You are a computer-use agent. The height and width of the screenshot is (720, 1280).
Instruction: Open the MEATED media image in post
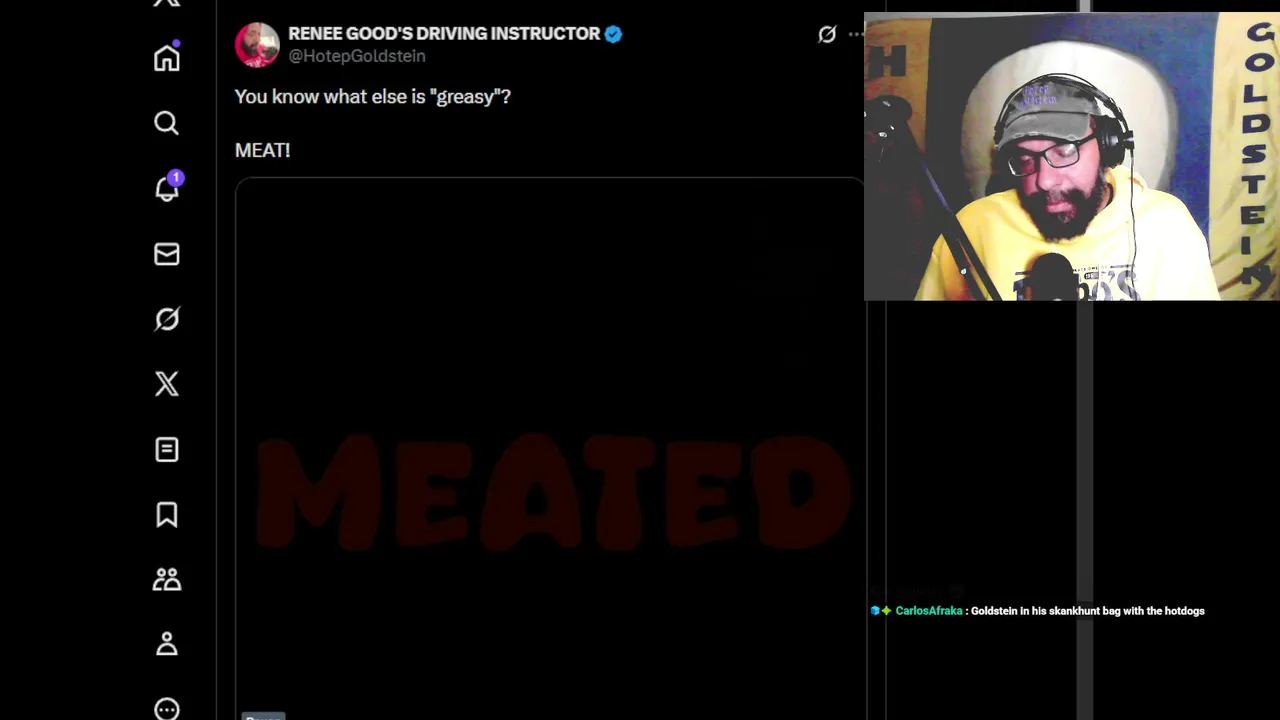[550, 448]
